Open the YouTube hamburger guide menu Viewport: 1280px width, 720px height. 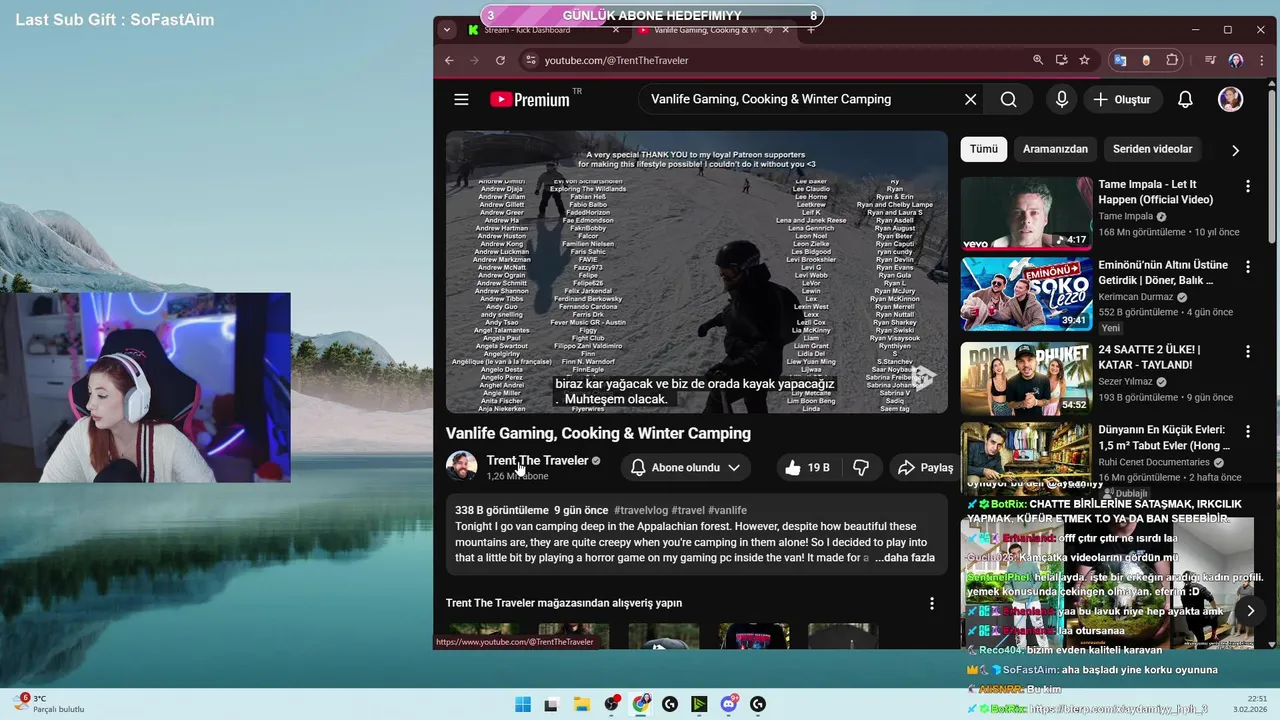461,99
